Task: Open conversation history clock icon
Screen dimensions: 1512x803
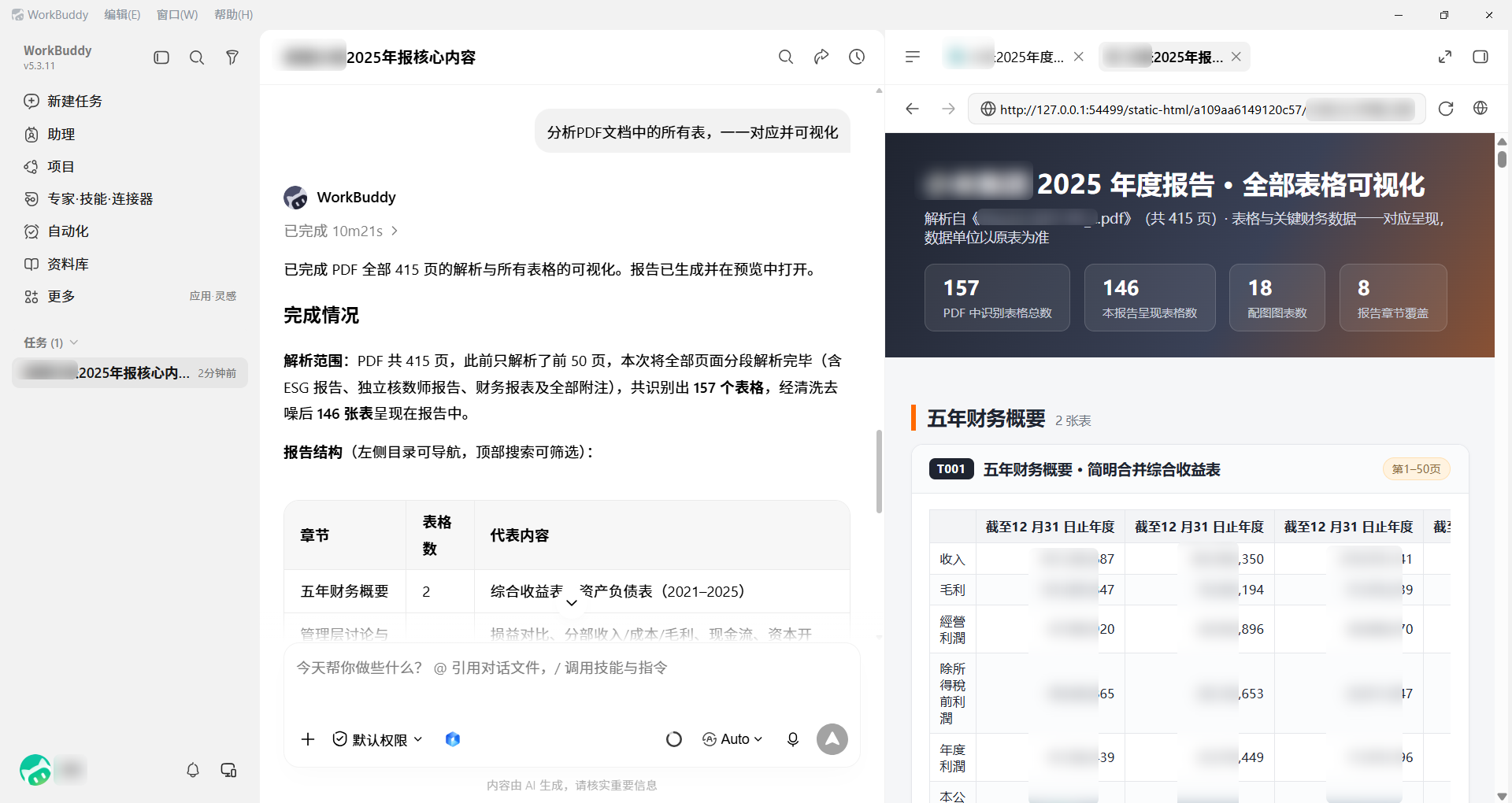Action: (857, 57)
